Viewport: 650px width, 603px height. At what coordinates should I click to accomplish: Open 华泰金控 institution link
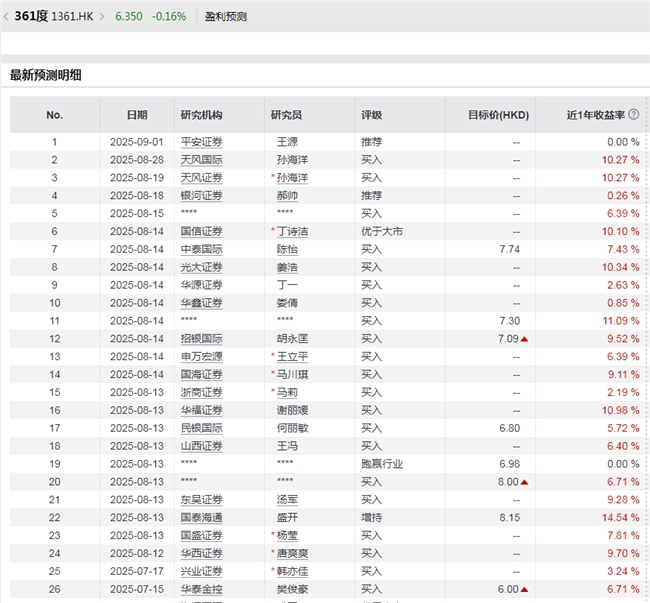(201, 589)
